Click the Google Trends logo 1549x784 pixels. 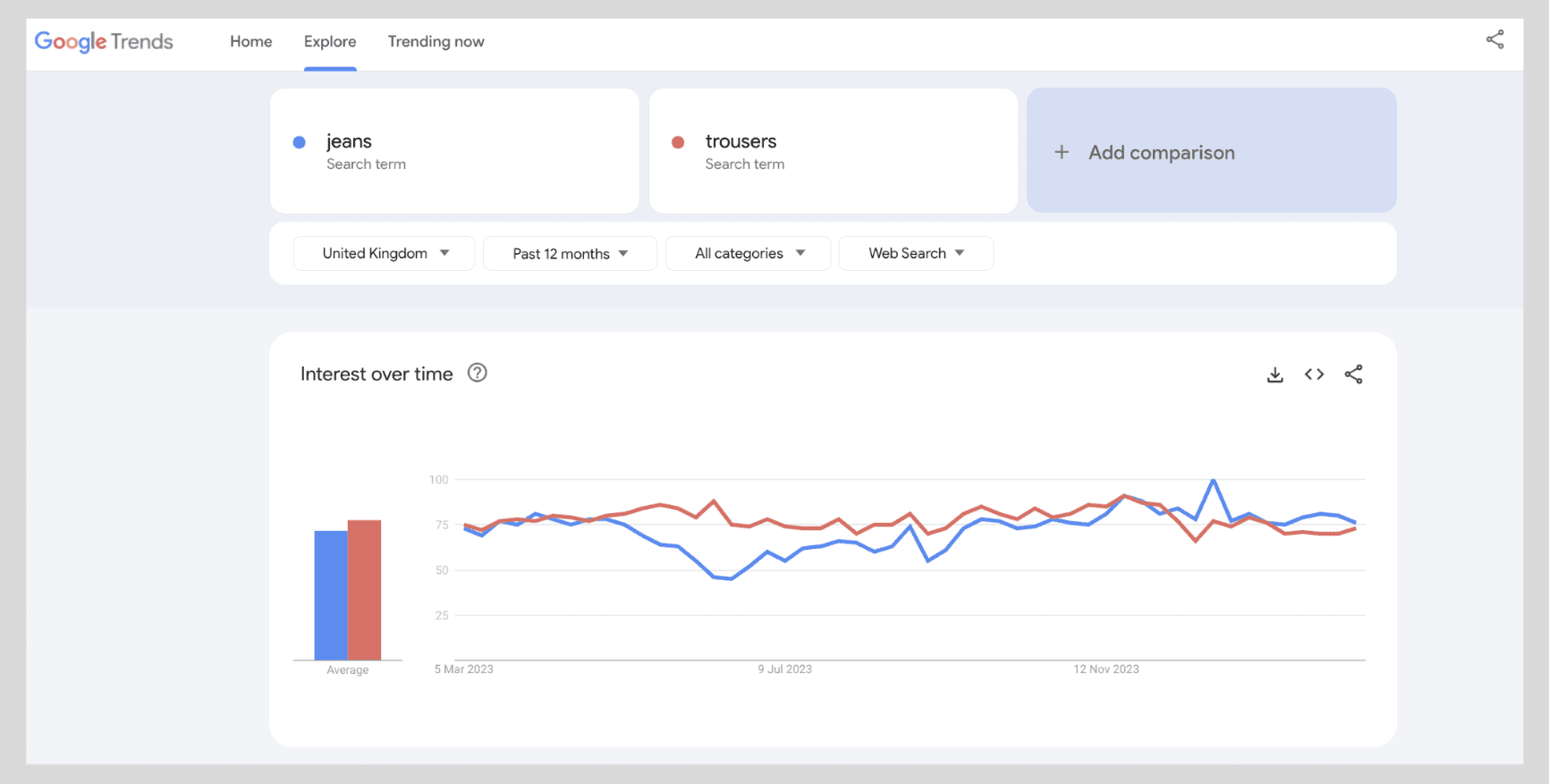104,41
